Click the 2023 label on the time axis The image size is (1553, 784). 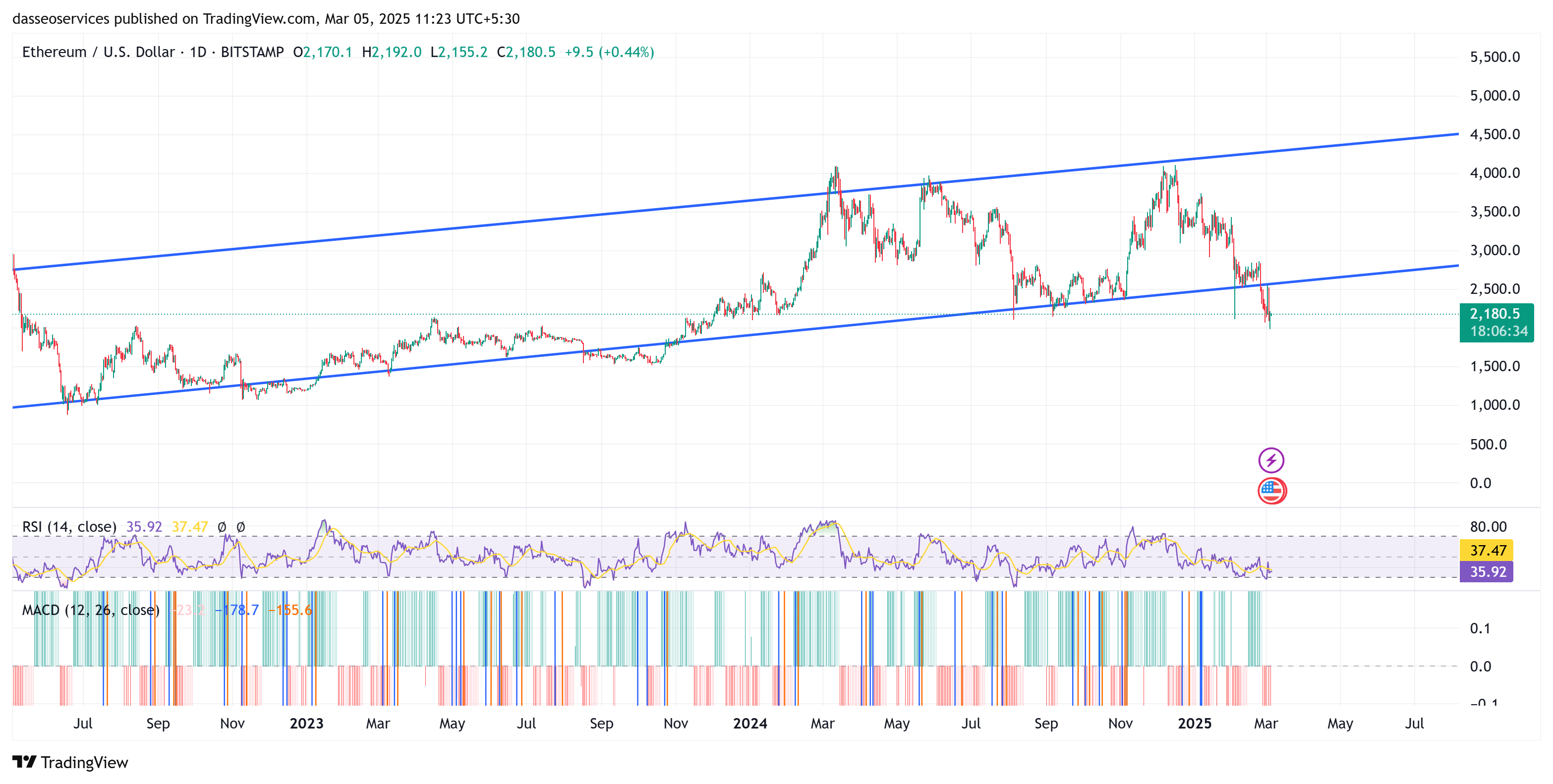click(306, 723)
